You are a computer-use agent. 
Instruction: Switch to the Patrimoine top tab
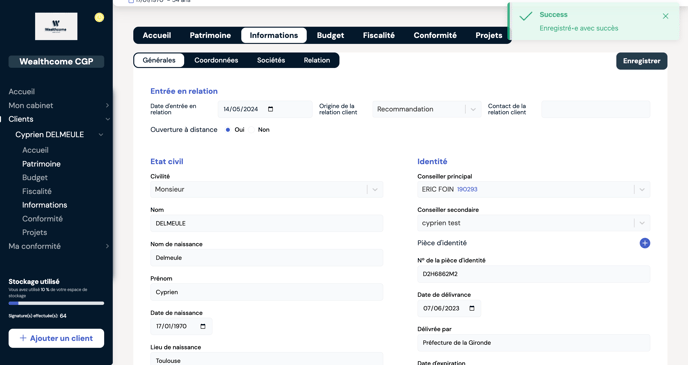[210, 36]
